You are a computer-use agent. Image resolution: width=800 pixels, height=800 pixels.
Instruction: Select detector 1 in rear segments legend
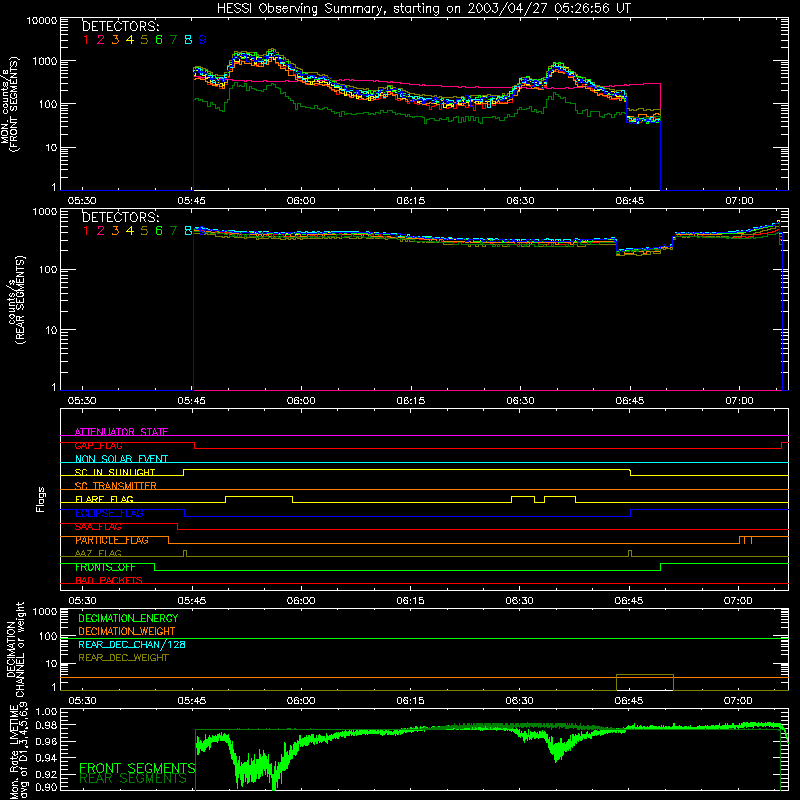tap(86, 231)
